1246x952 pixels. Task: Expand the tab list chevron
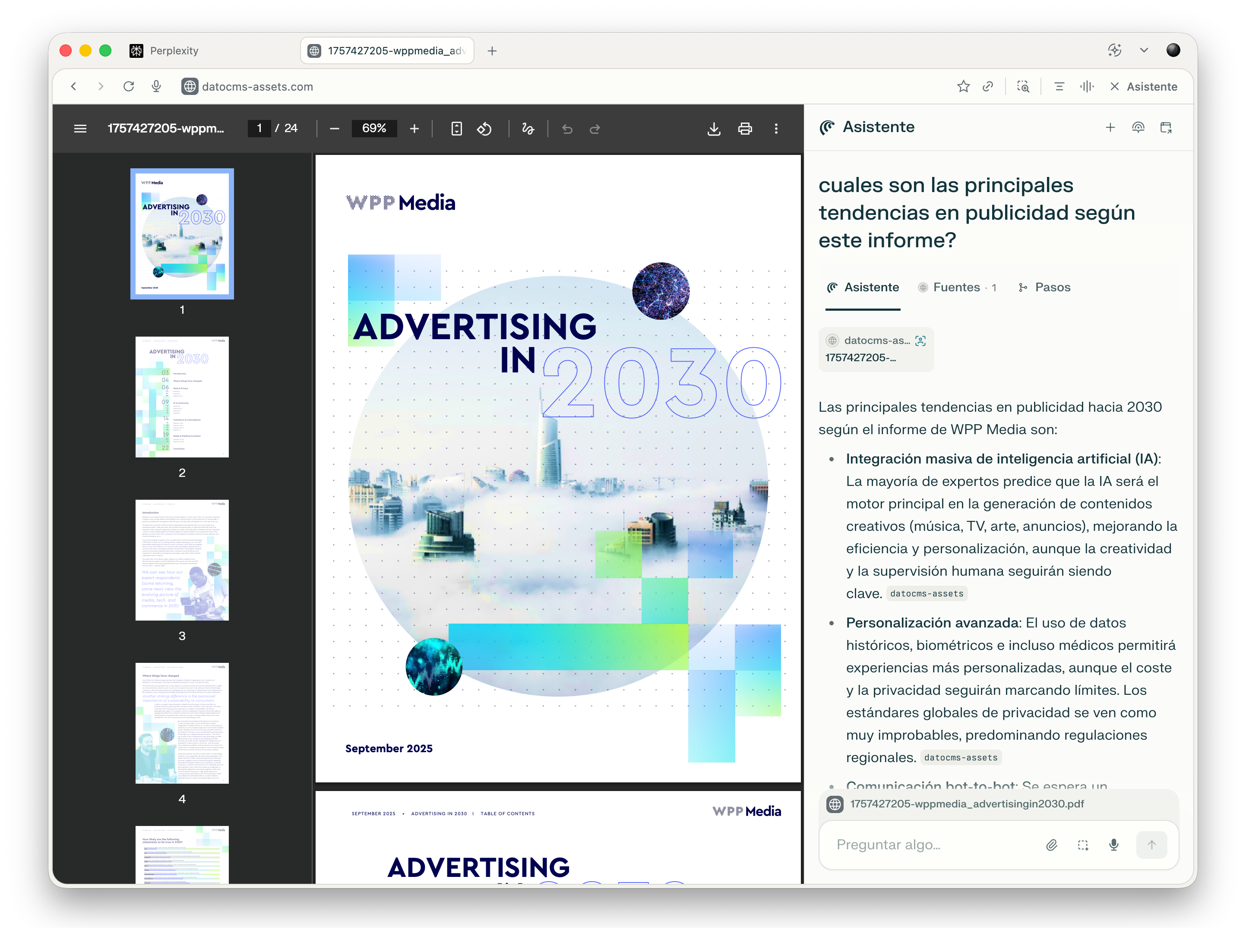pyautogui.click(x=1144, y=50)
